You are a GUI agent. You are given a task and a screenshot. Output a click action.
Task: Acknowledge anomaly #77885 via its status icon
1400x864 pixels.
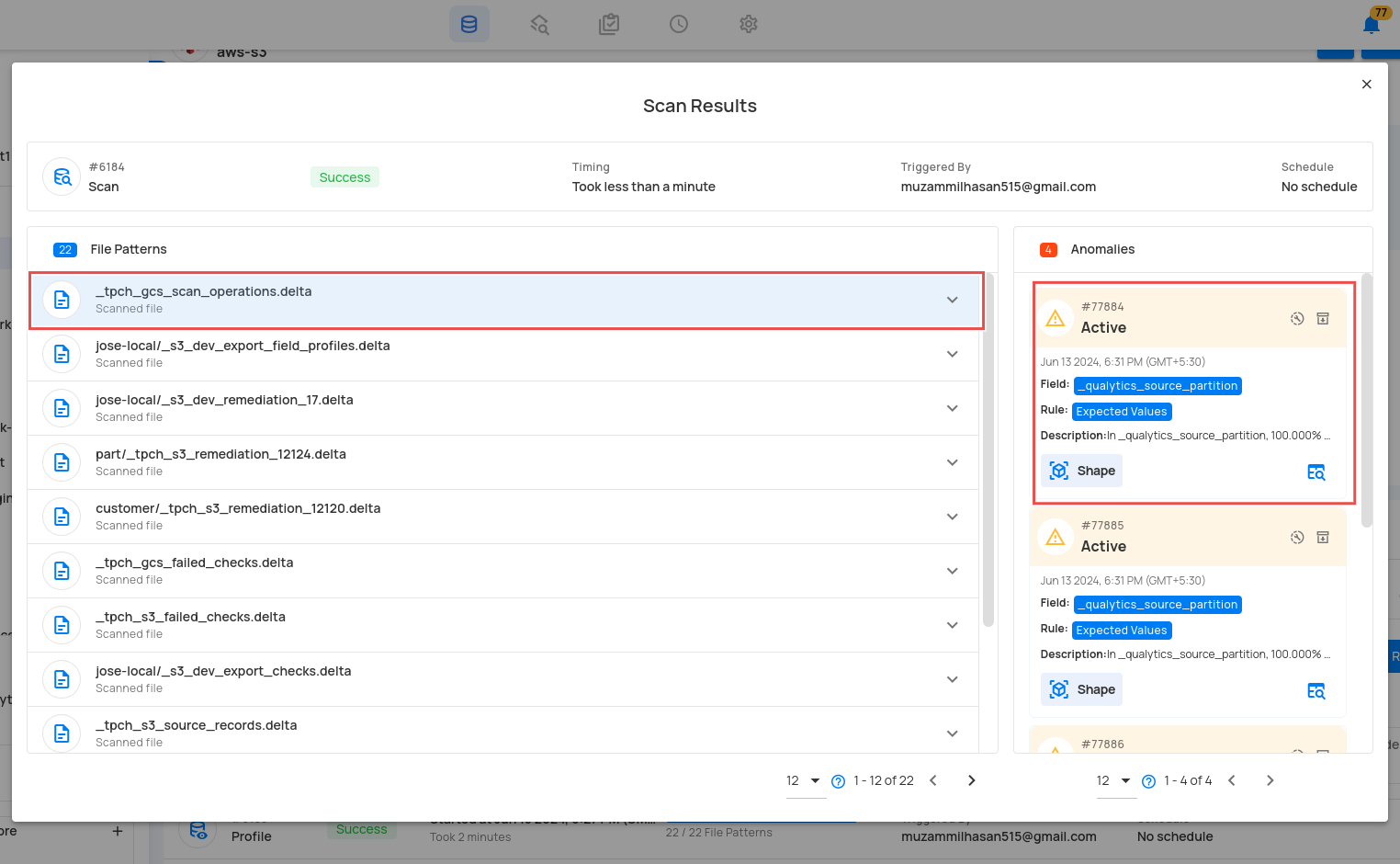(x=1297, y=537)
